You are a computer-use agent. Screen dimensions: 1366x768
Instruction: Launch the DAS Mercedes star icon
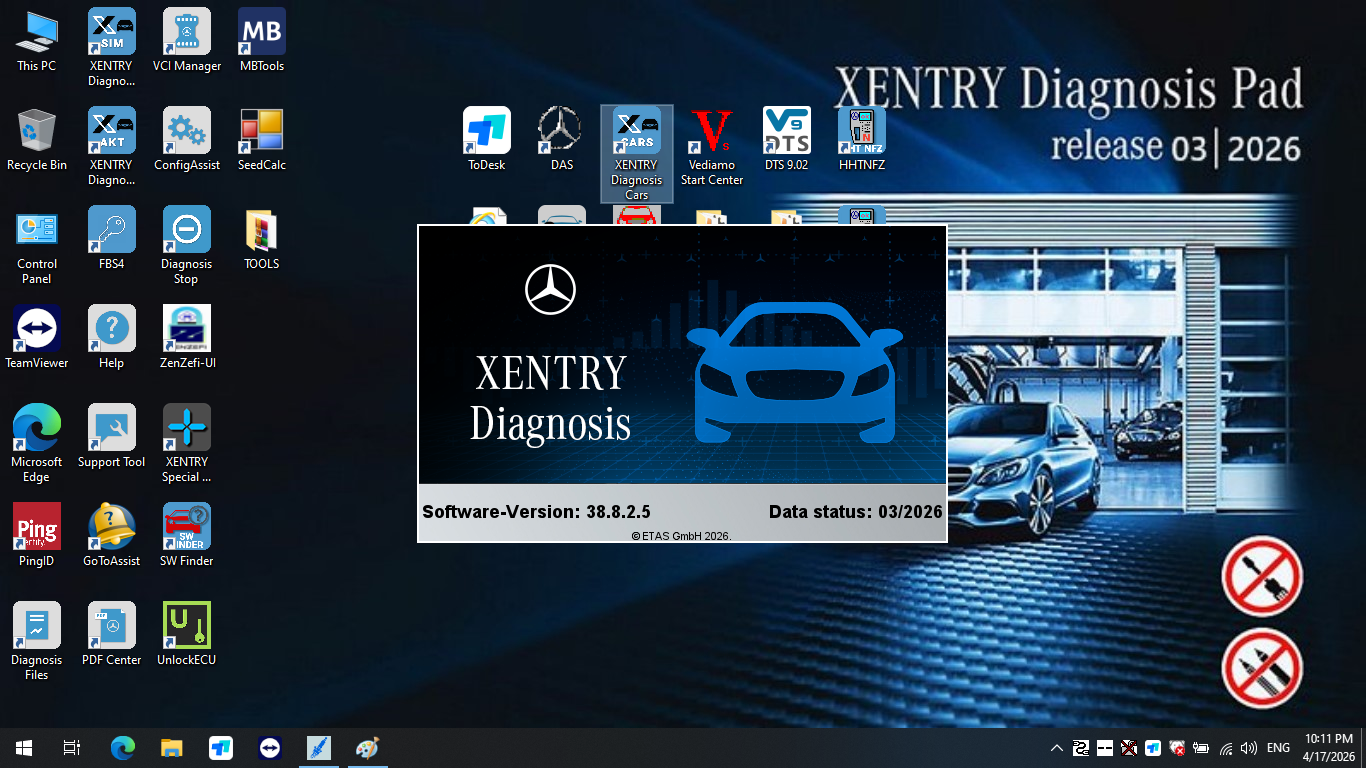coord(561,139)
